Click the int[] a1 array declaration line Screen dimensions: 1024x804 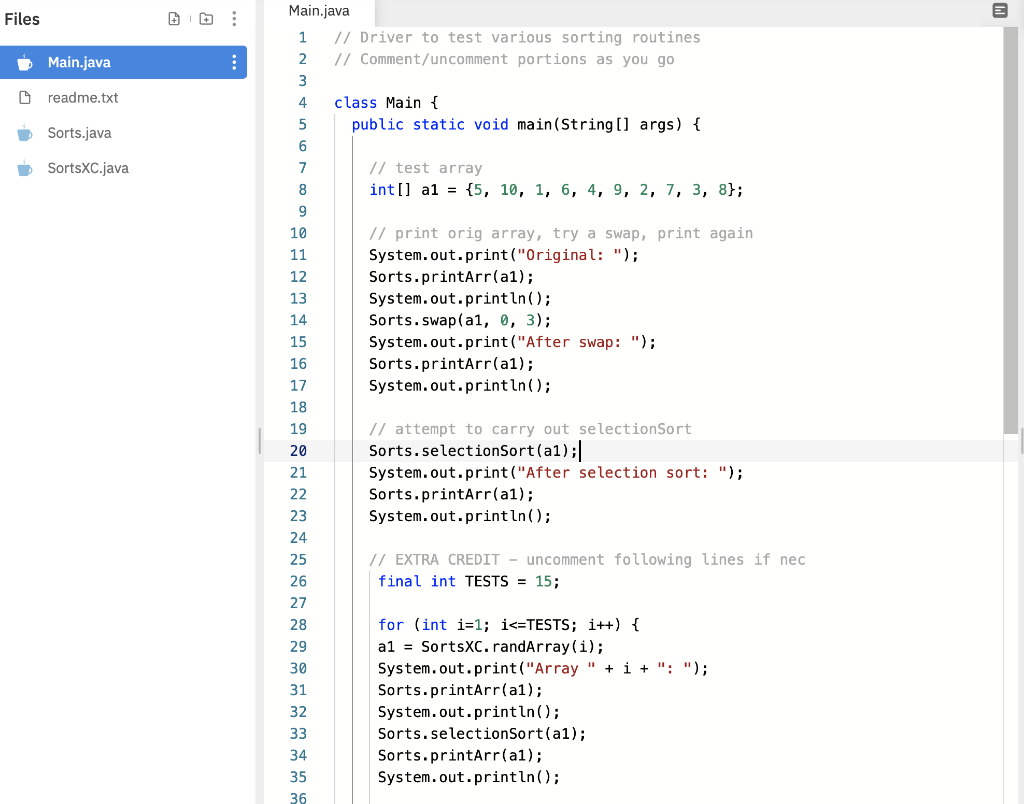(556, 189)
